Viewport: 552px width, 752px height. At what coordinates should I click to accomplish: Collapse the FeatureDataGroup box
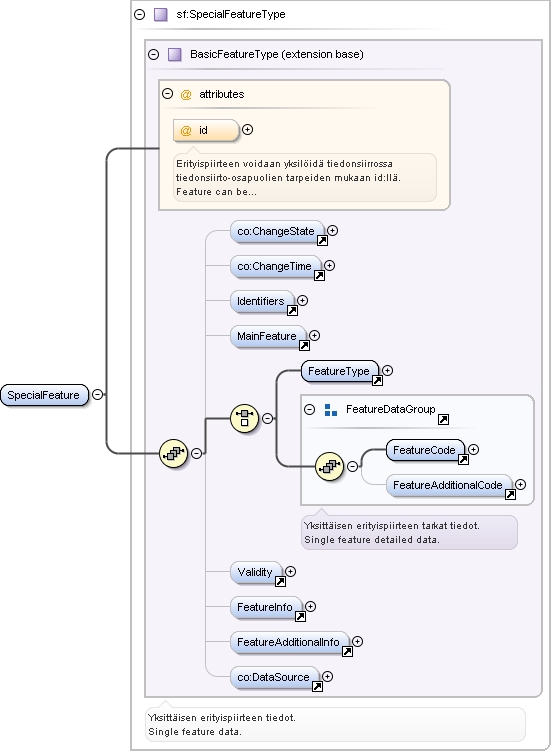click(310, 409)
